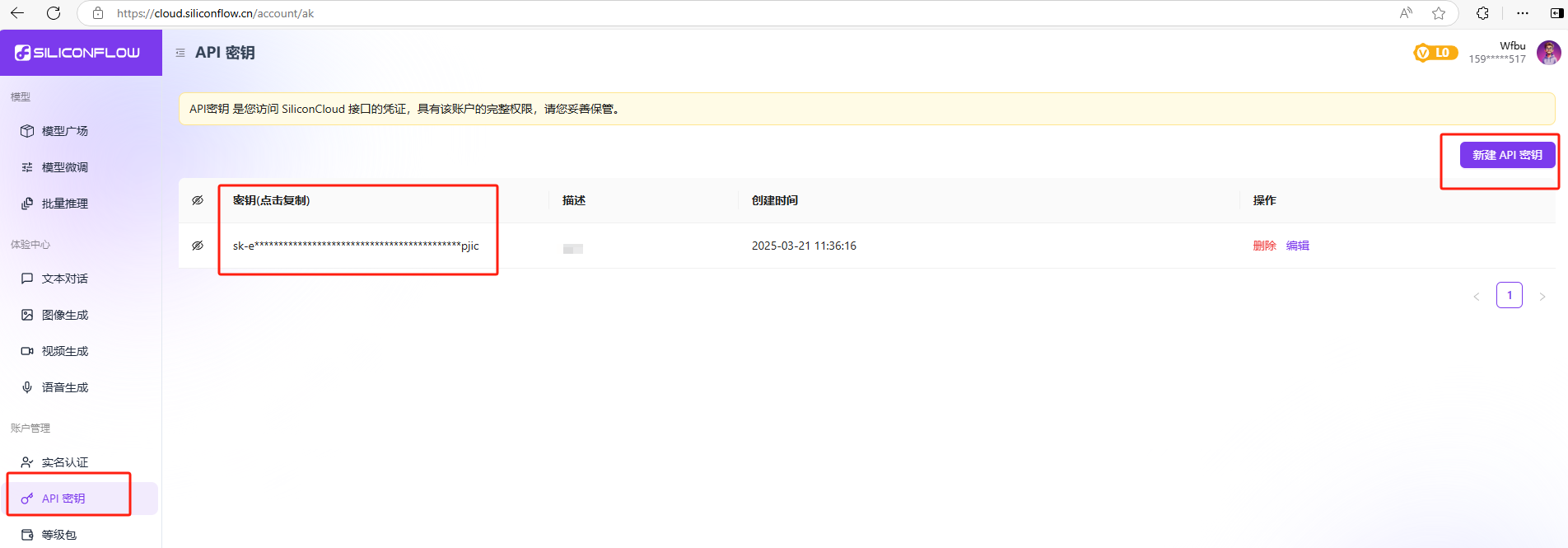Screen dimensions: 1568x548
Task: Toggle key visibility eye in table header
Action: 198,200
